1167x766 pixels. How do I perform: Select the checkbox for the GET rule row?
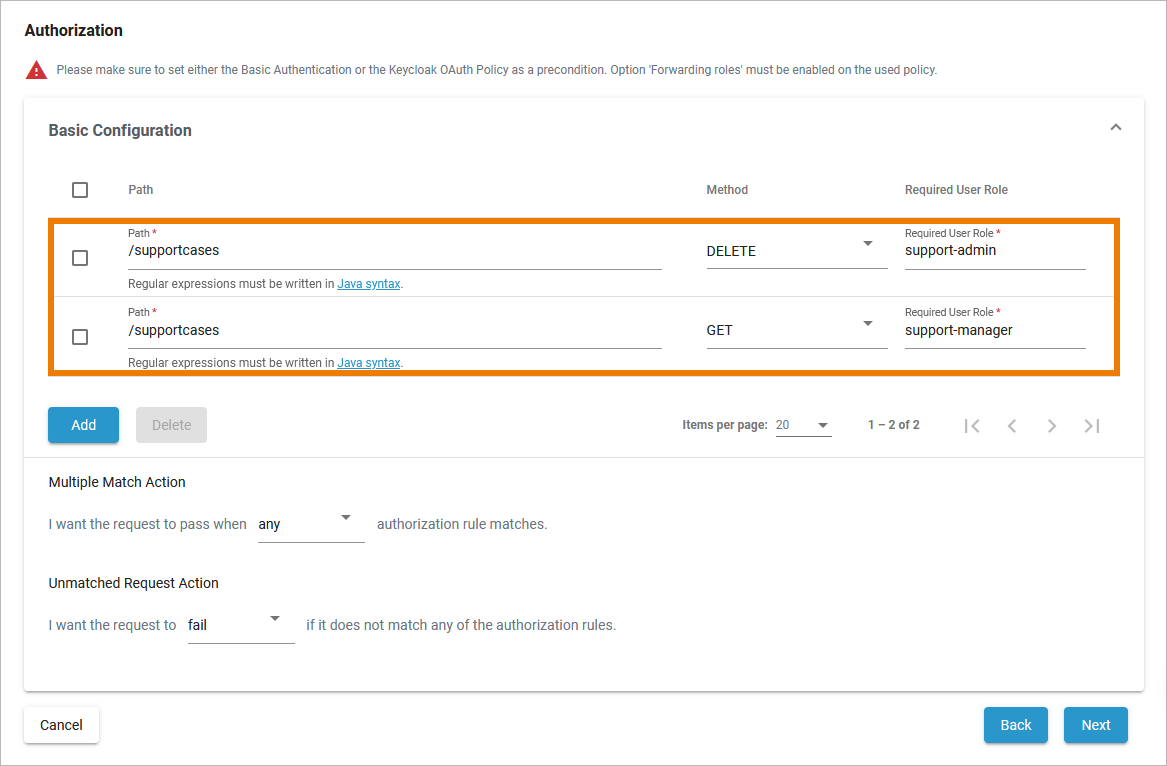click(79, 337)
